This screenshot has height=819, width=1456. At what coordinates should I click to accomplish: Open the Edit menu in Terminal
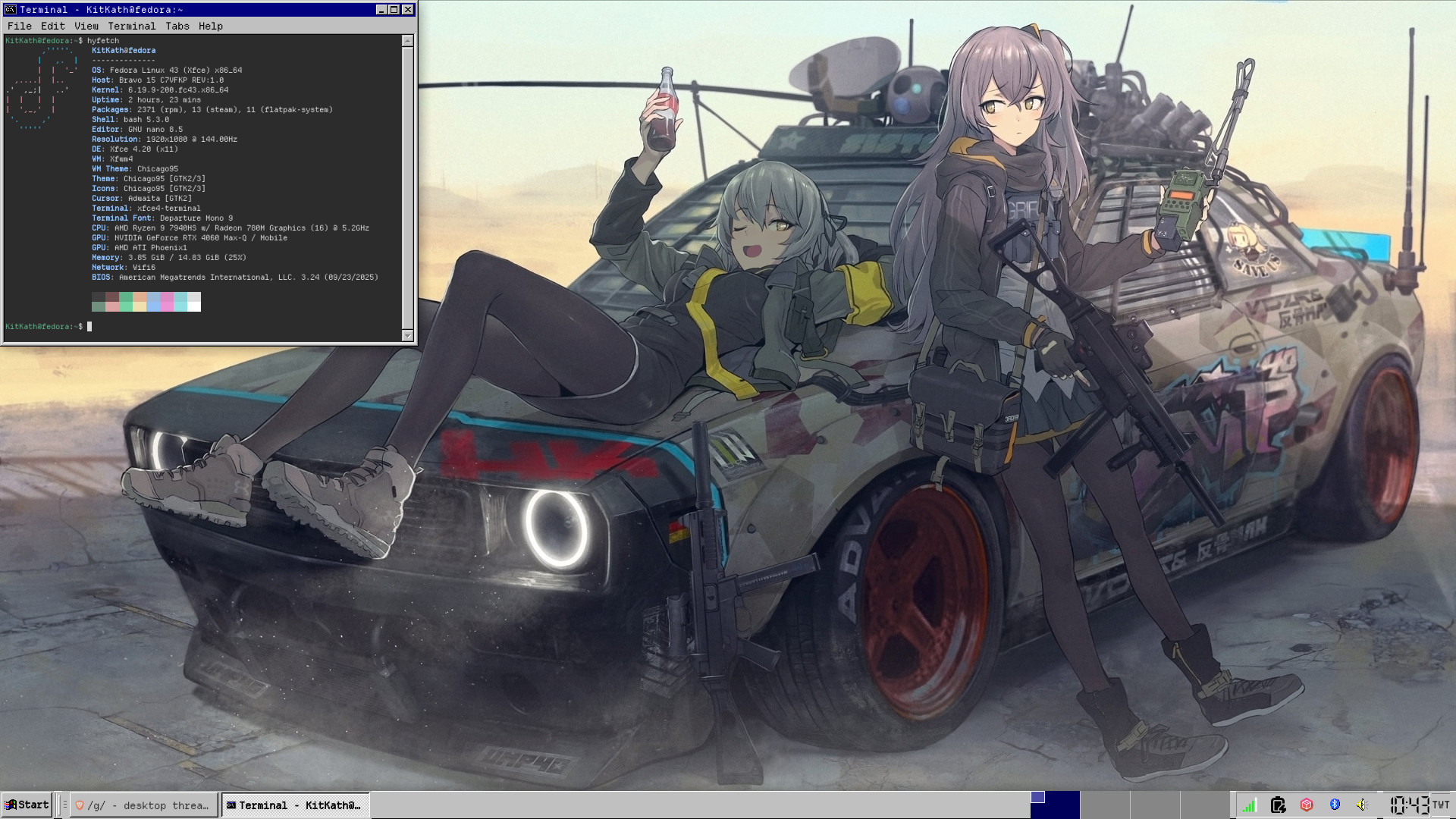point(52,26)
